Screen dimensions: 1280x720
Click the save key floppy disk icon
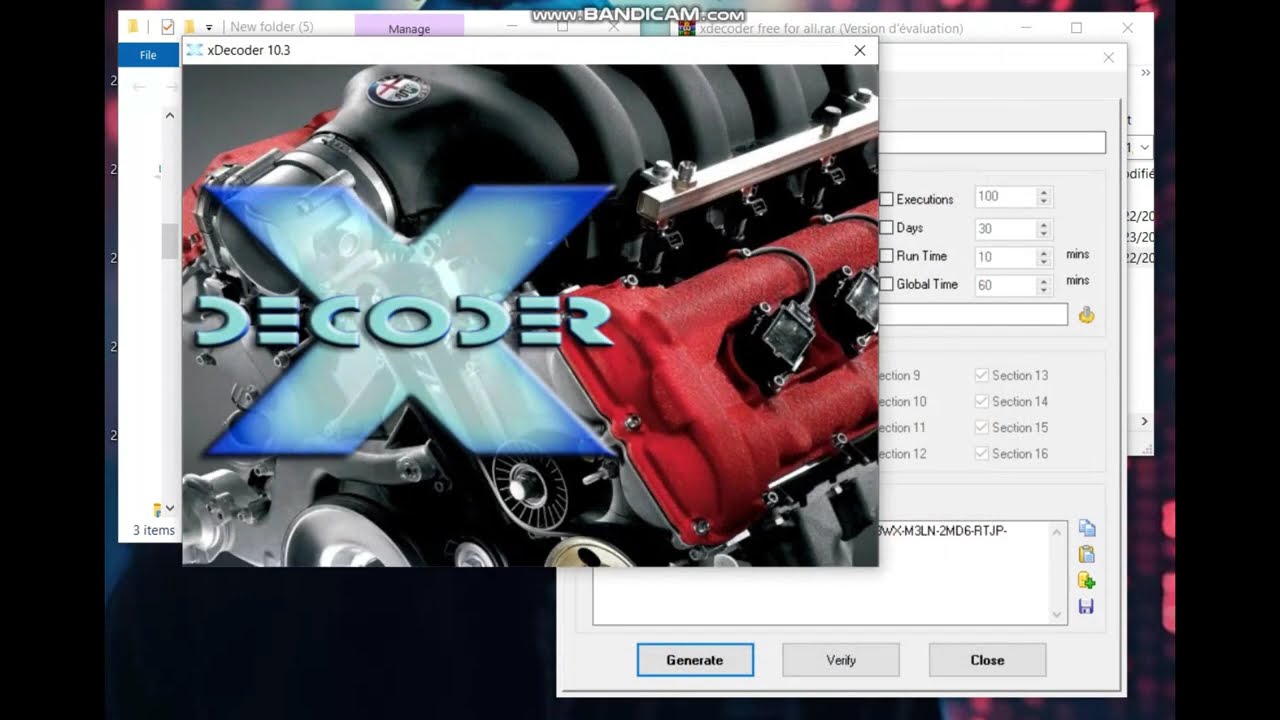(1086, 606)
